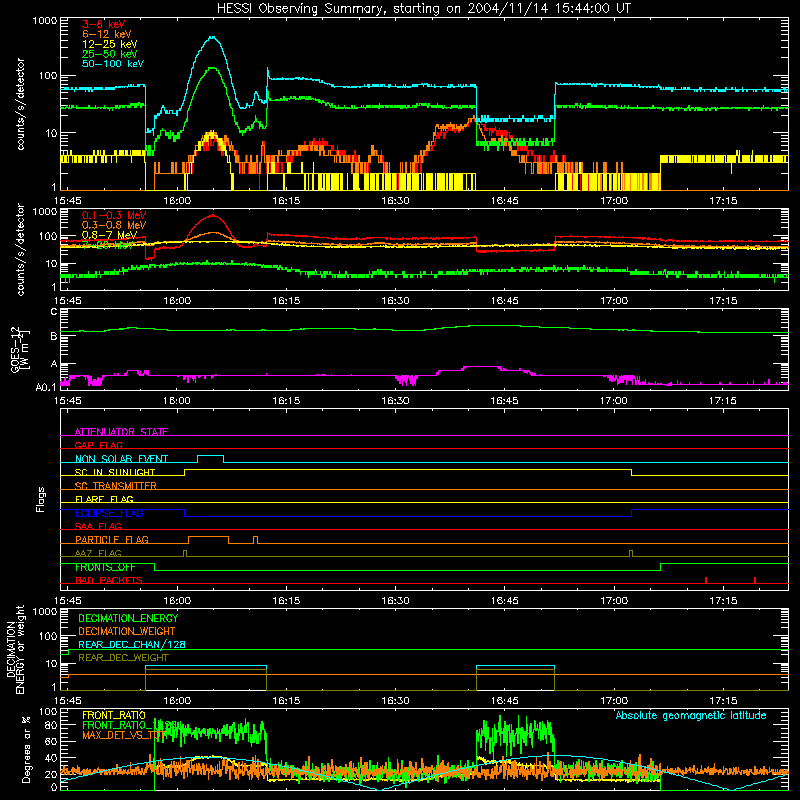The image size is (800, 800).
Task: Select the 25-50 keV legend label
Action: [x=109, y=54]
